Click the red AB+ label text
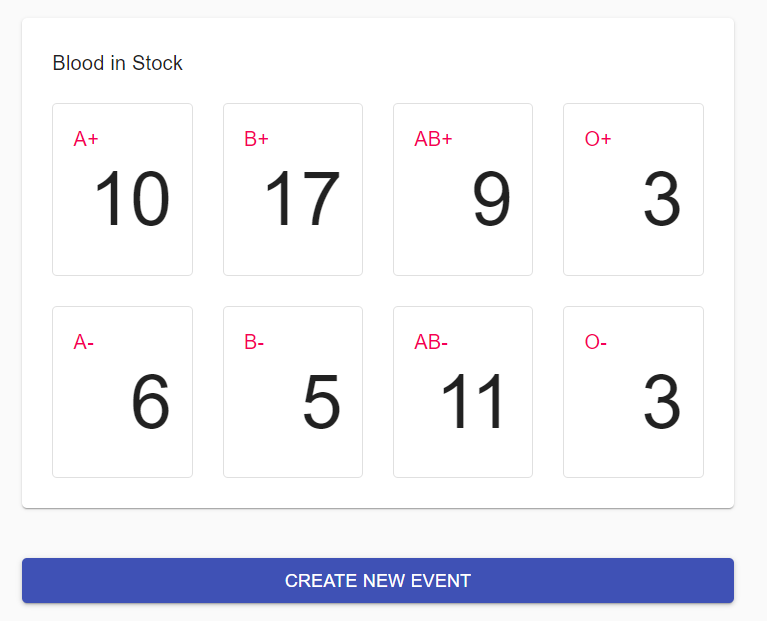 pyautogui.click(x=433, y=139)
